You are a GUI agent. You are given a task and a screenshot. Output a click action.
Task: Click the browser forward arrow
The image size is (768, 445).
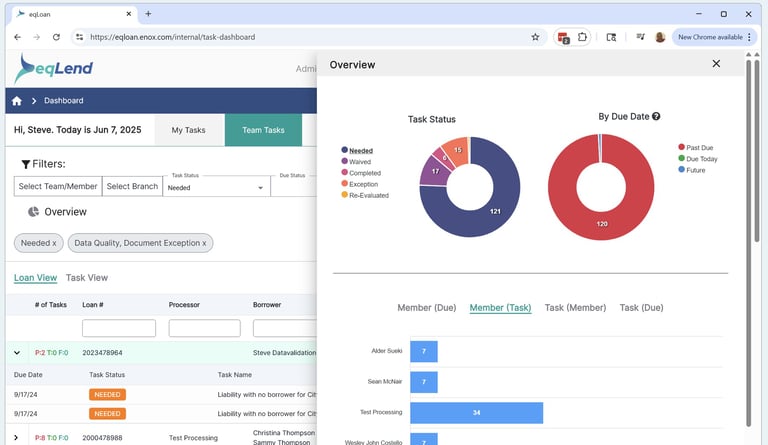[x=37, y=37]
